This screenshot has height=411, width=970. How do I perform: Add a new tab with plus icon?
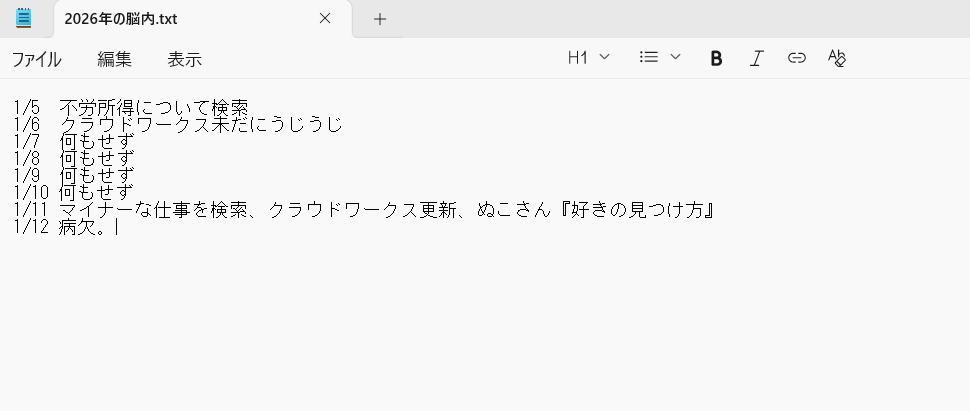click(x=380, y=19)
